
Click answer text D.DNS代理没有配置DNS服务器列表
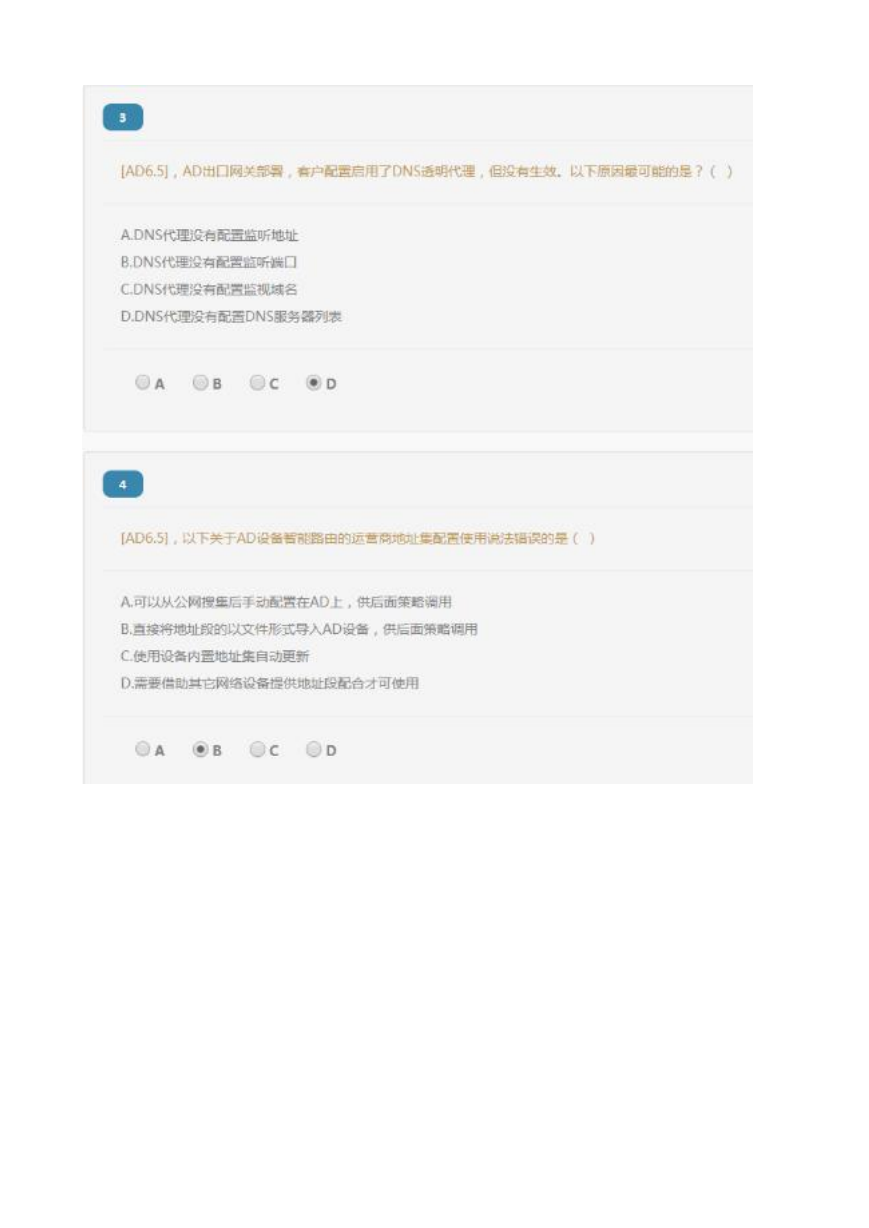click(x=232, y=317)
